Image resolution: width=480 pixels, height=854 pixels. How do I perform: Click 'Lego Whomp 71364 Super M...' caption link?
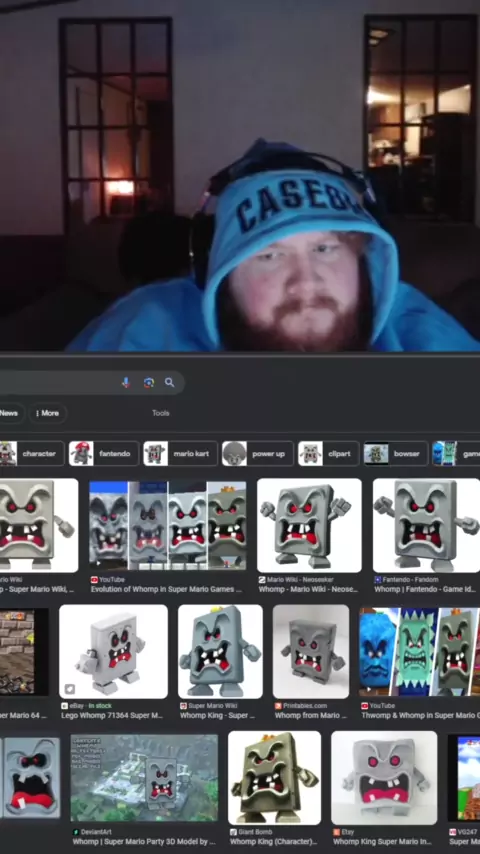112,716
